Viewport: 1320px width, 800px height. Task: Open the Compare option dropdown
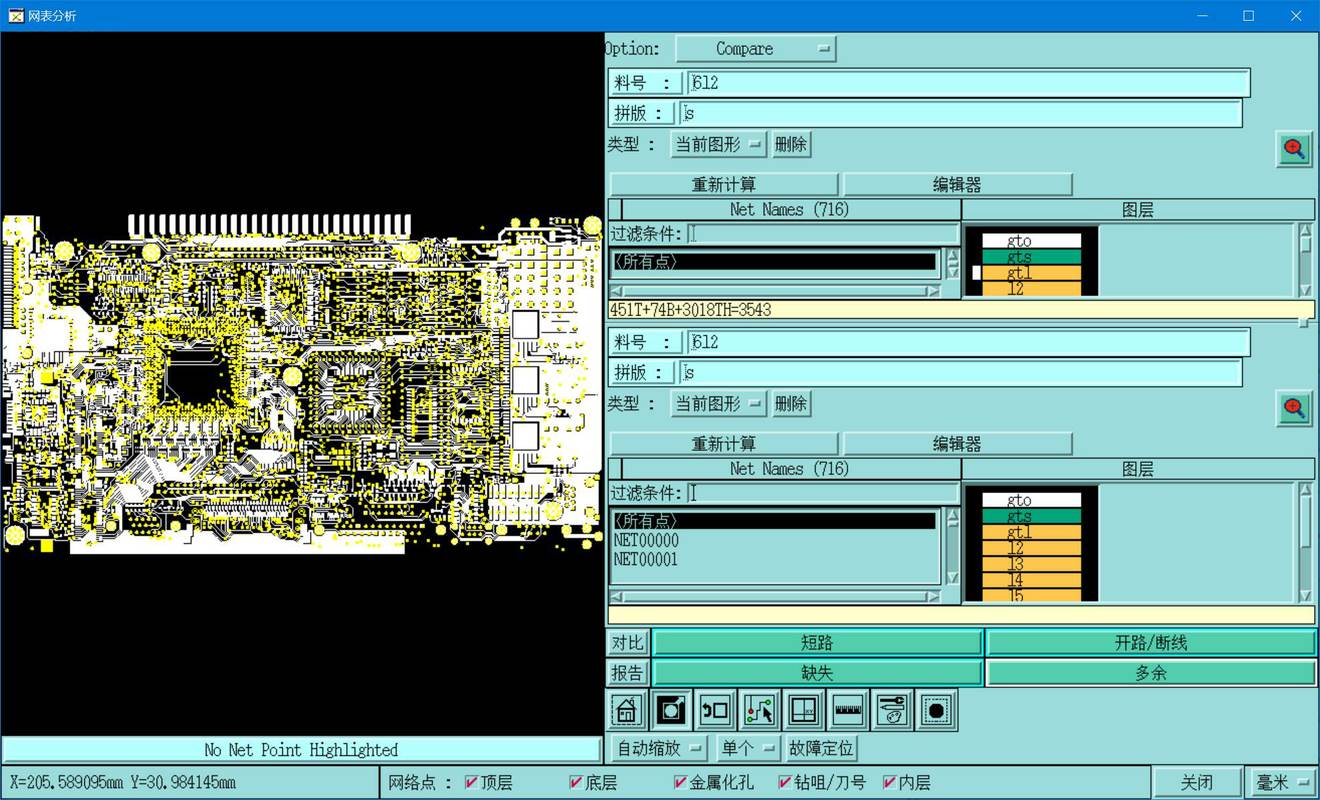click(756, 49)
